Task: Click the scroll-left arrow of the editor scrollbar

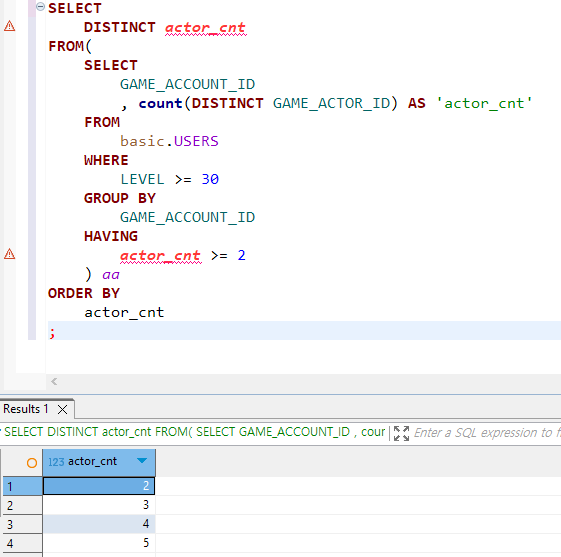Action: (54, 381)
